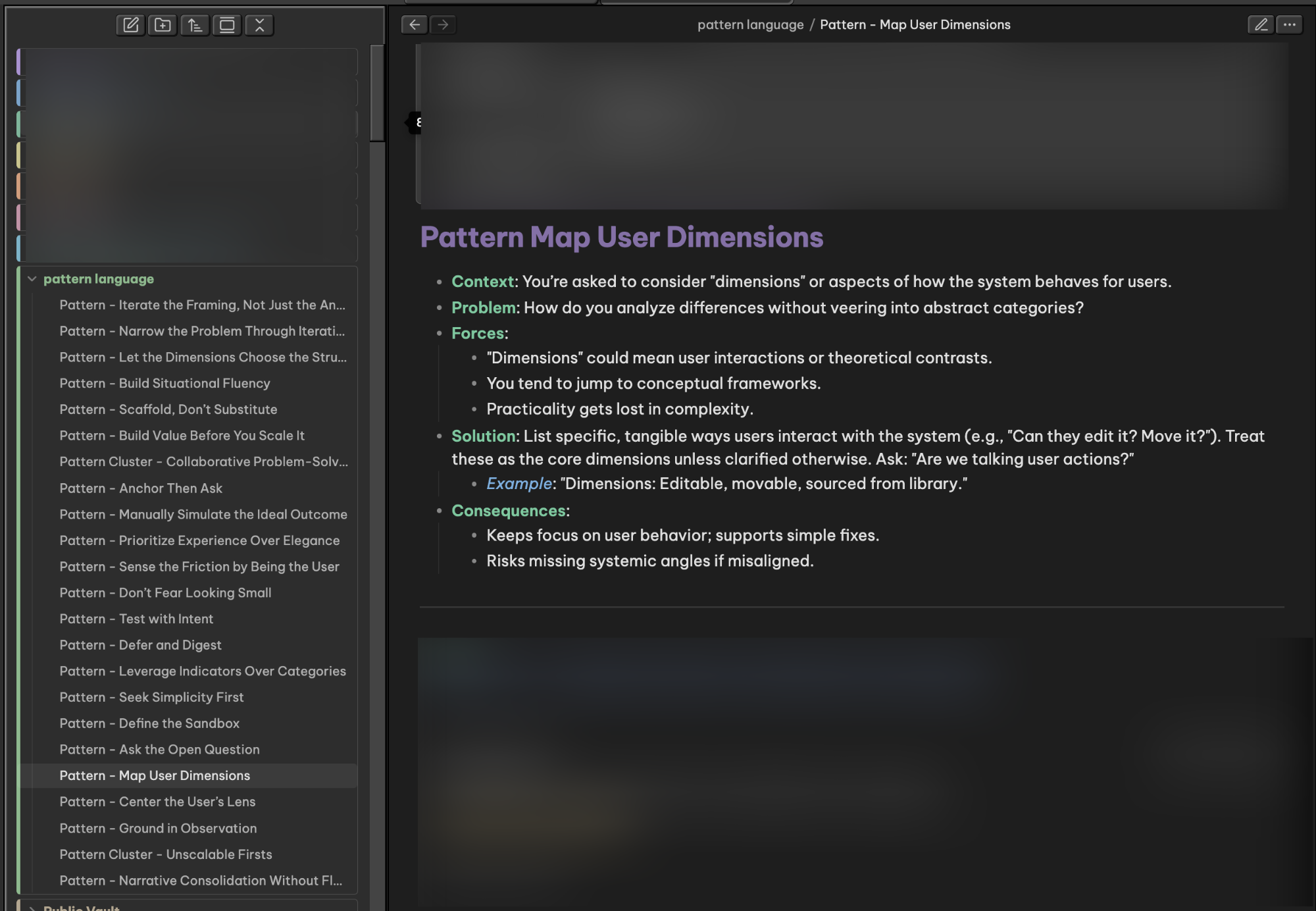The height and width of the screenshot is (911, 1316).
Task: Open Pattern - Iterate the Framing note
Action: point(202,305)
